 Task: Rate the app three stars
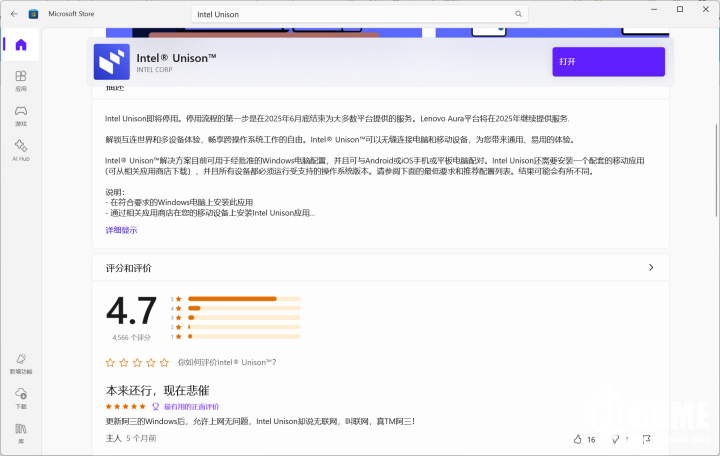(137, 363)
